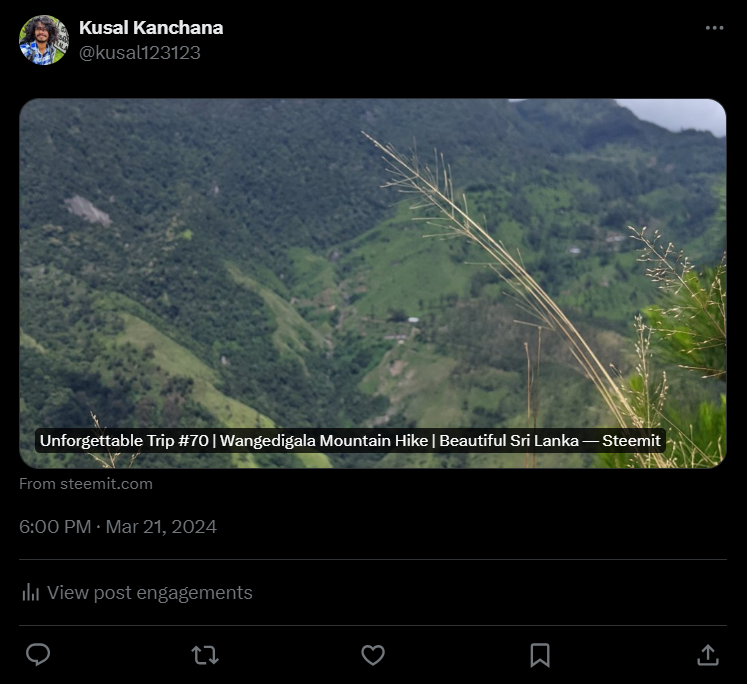
Task: Open the 'From steemit.com' source link
Action: coord(86,484)
